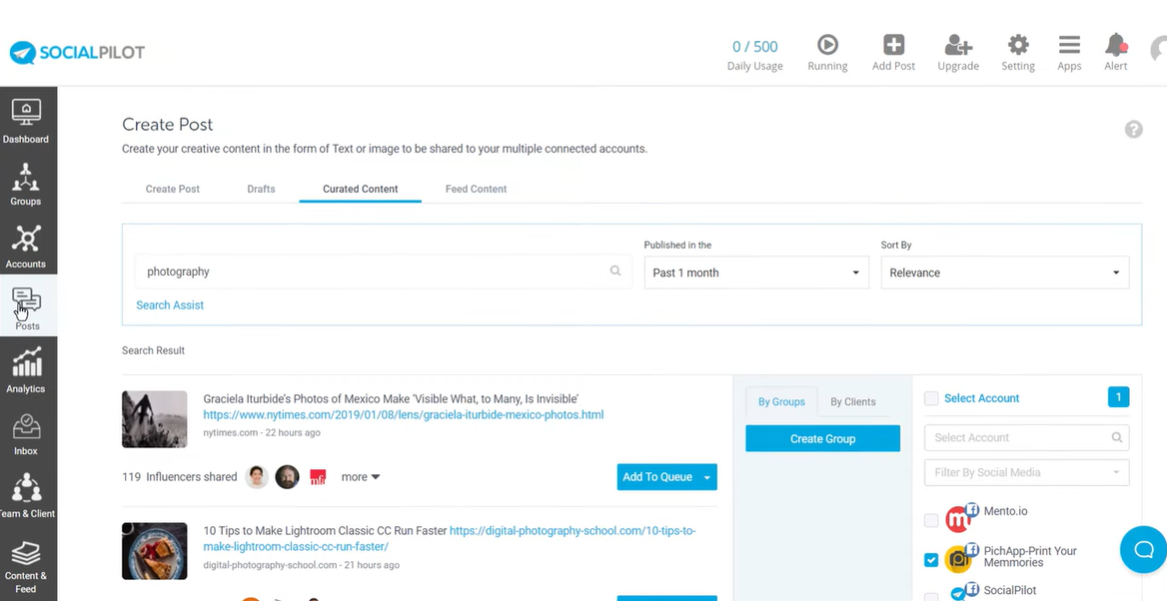Screen dimensions: 1167x601
Task: Click the 0 / 500 Daily Usage counter
Action: (755, 55)
